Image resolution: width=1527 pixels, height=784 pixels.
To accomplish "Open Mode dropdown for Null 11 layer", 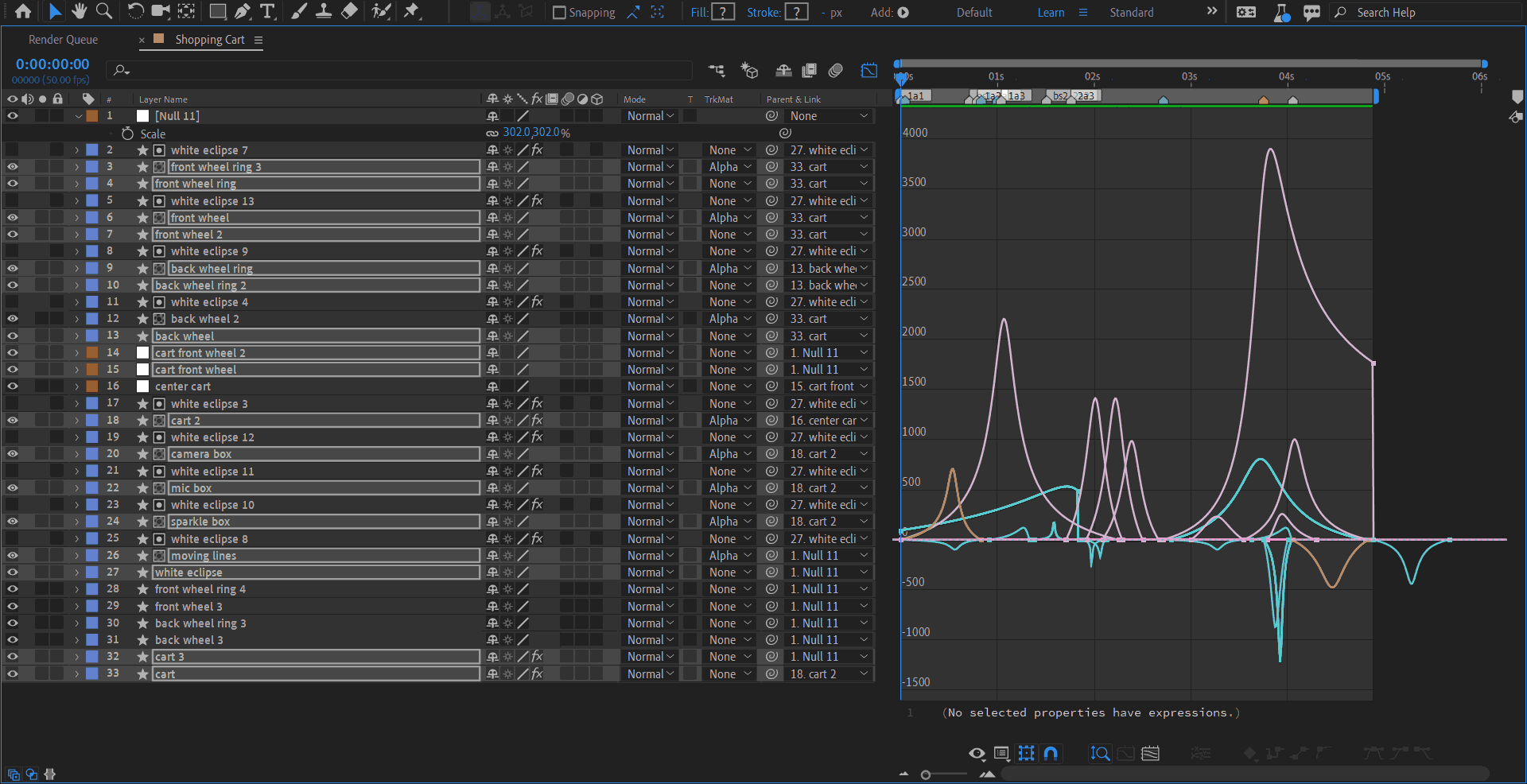I will (650, 116).
